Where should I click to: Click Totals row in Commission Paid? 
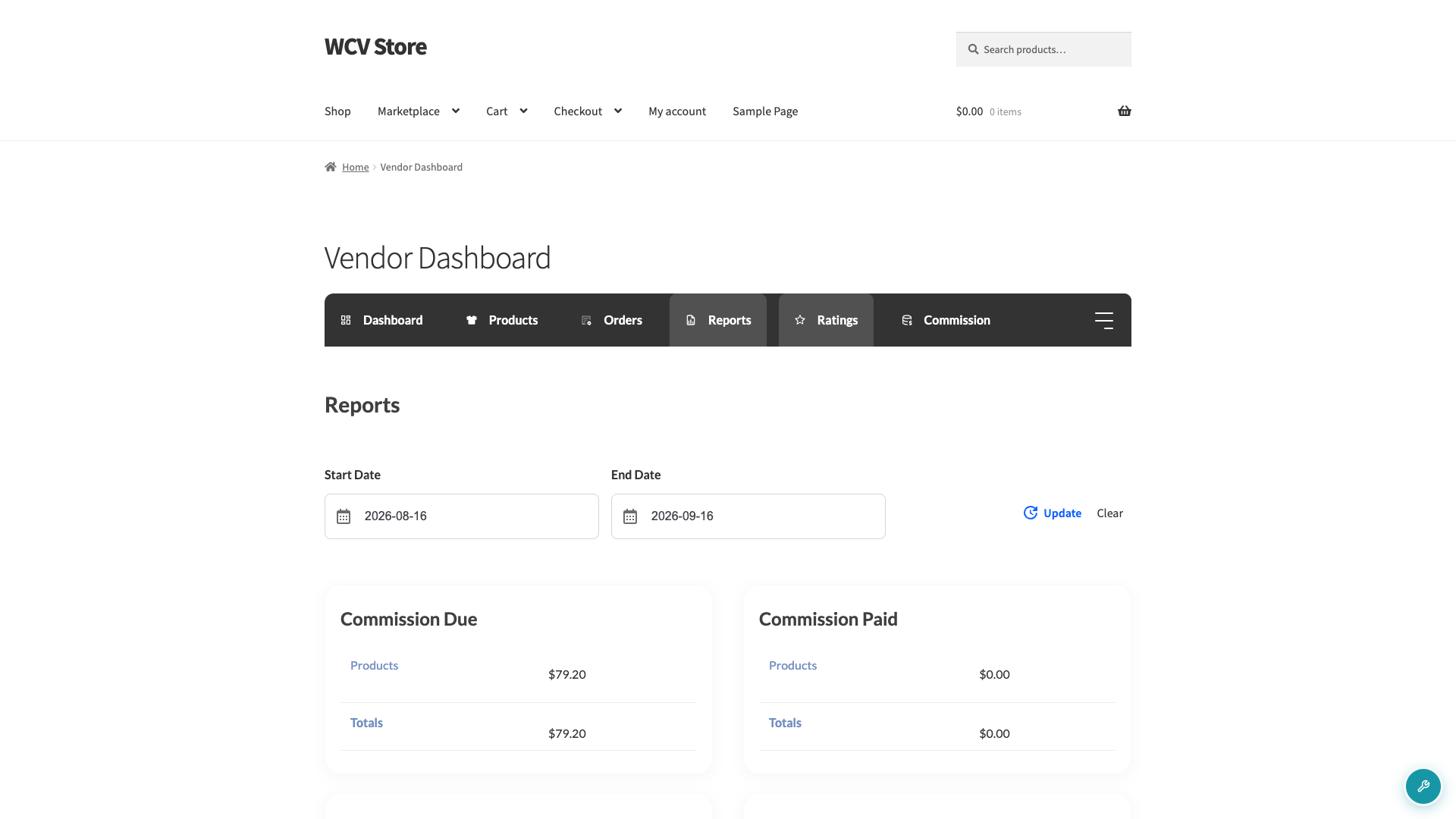pos(937,727)
